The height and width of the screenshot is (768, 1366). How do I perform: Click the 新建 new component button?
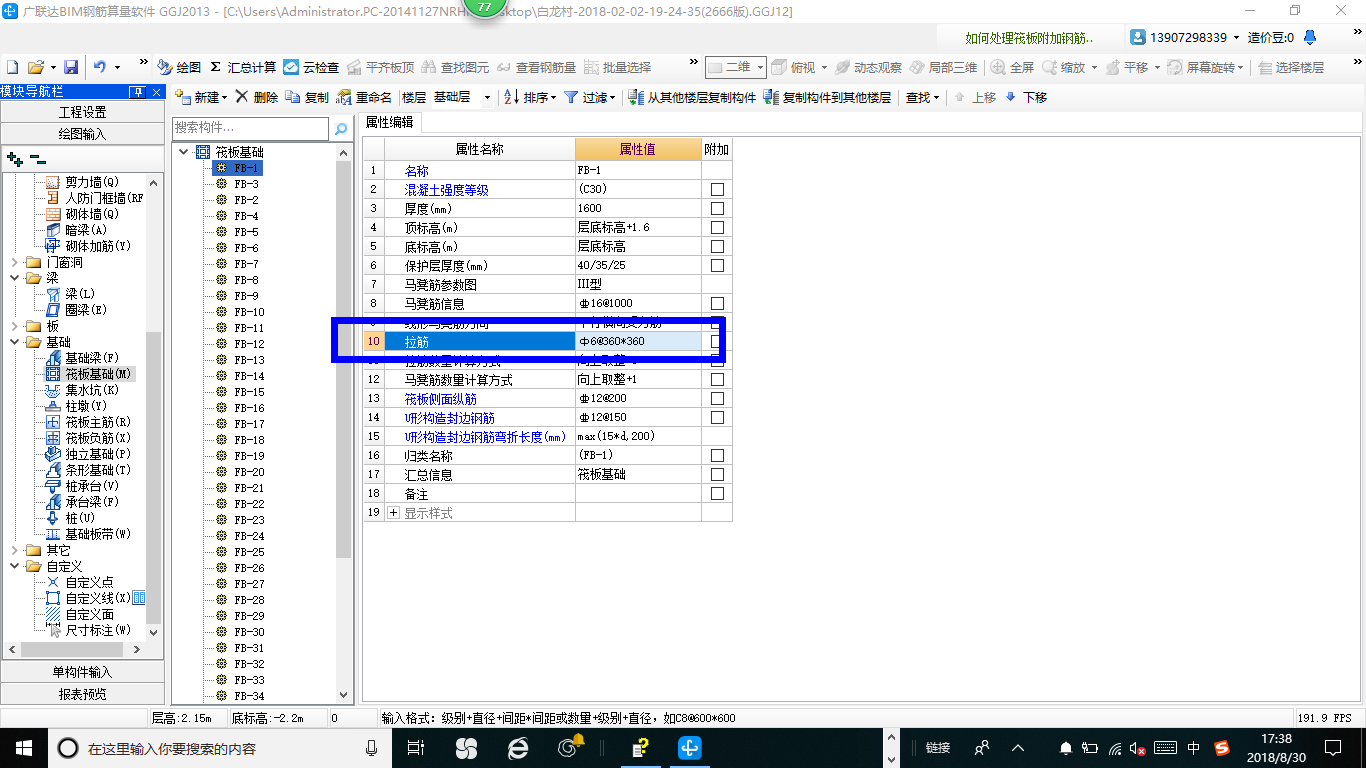201,97
